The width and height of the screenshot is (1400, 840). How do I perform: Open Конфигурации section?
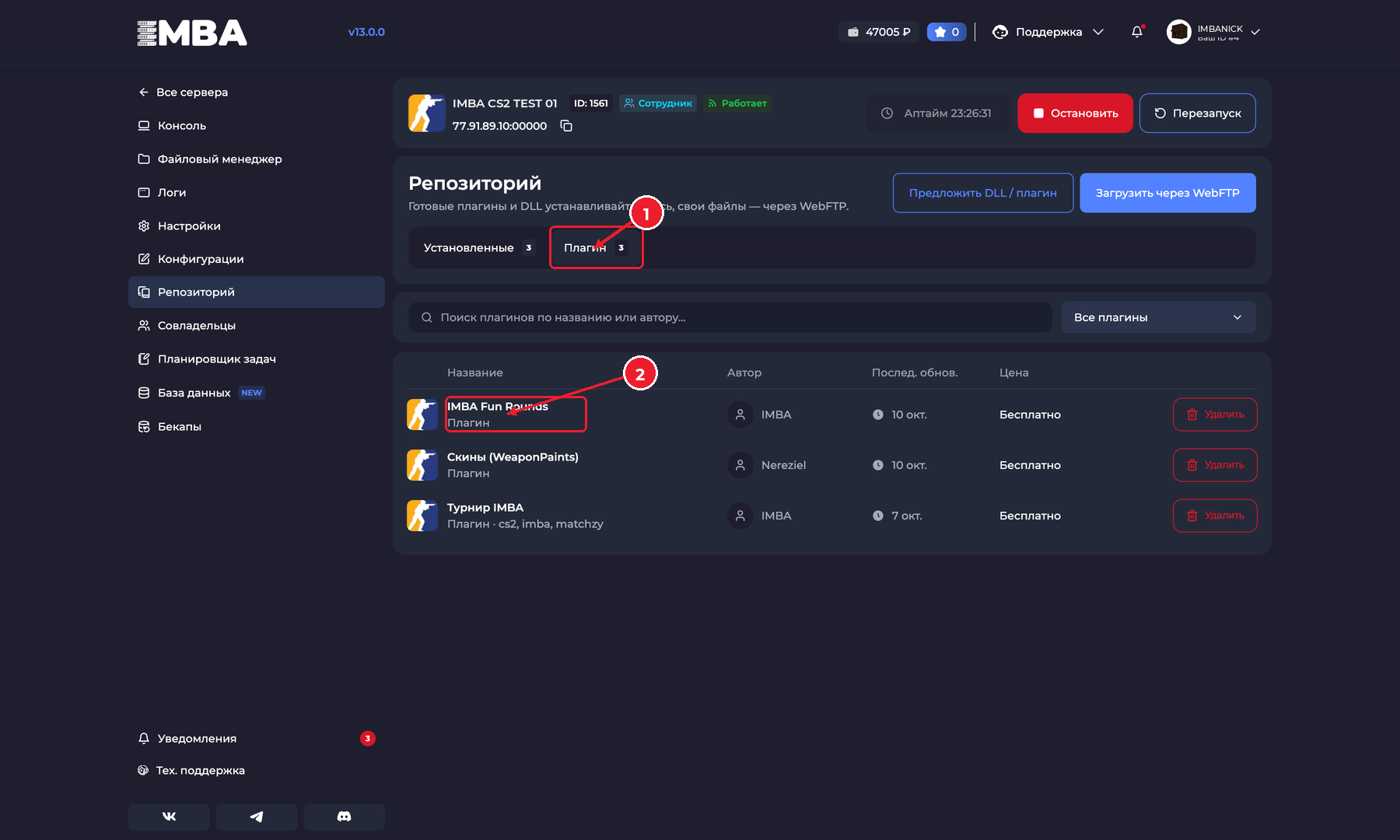pos(257,259)
